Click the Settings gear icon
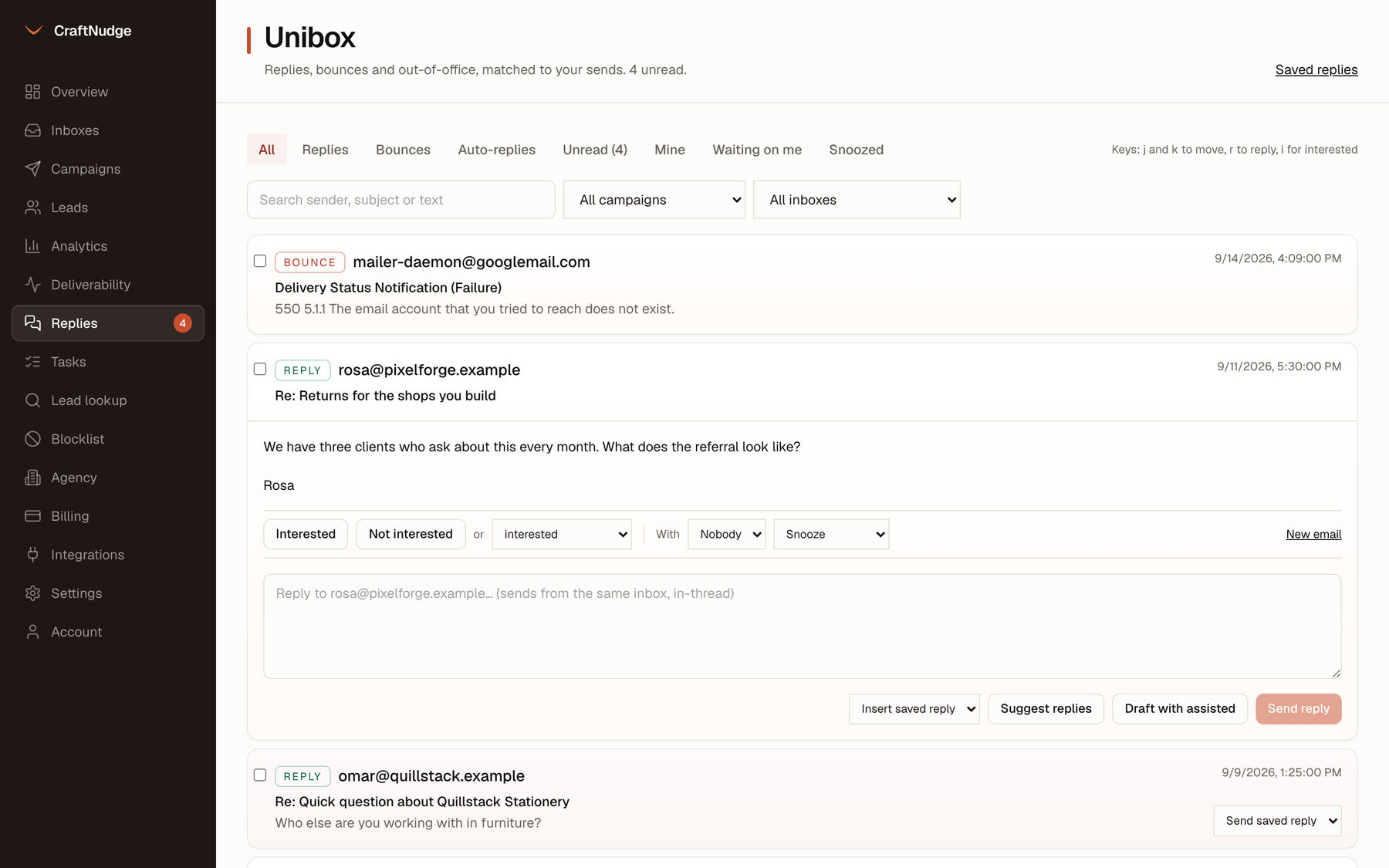This screenshot has width=1389, height=868. [32, 593]
